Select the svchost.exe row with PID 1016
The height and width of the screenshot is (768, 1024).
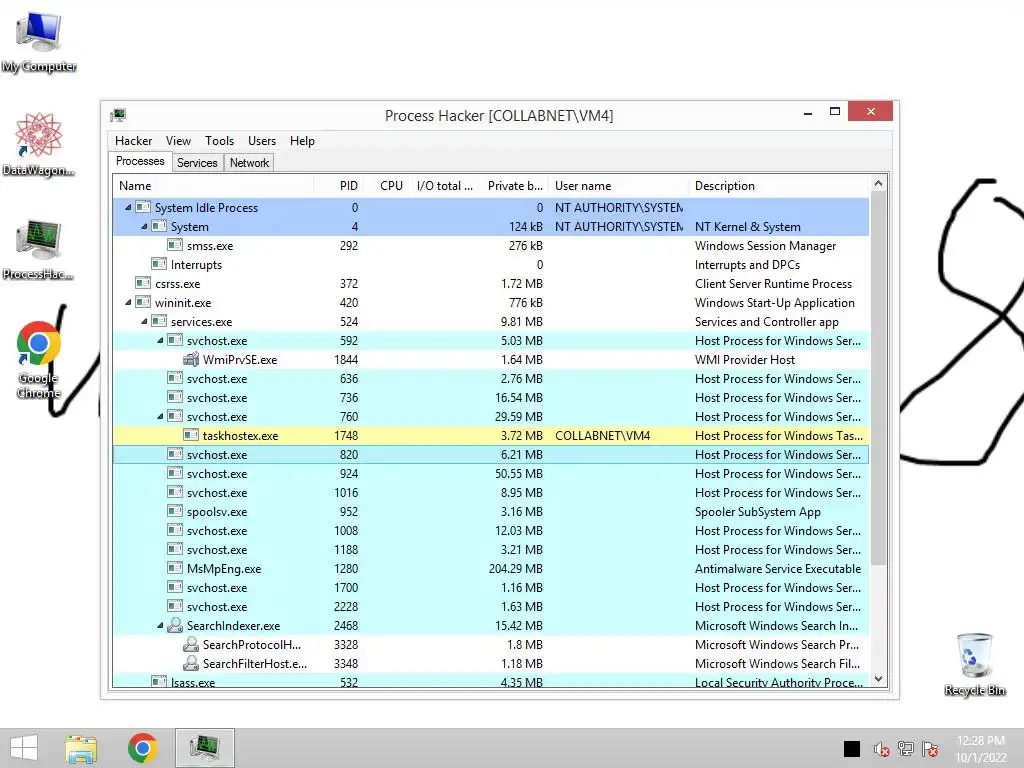point(491,492)
